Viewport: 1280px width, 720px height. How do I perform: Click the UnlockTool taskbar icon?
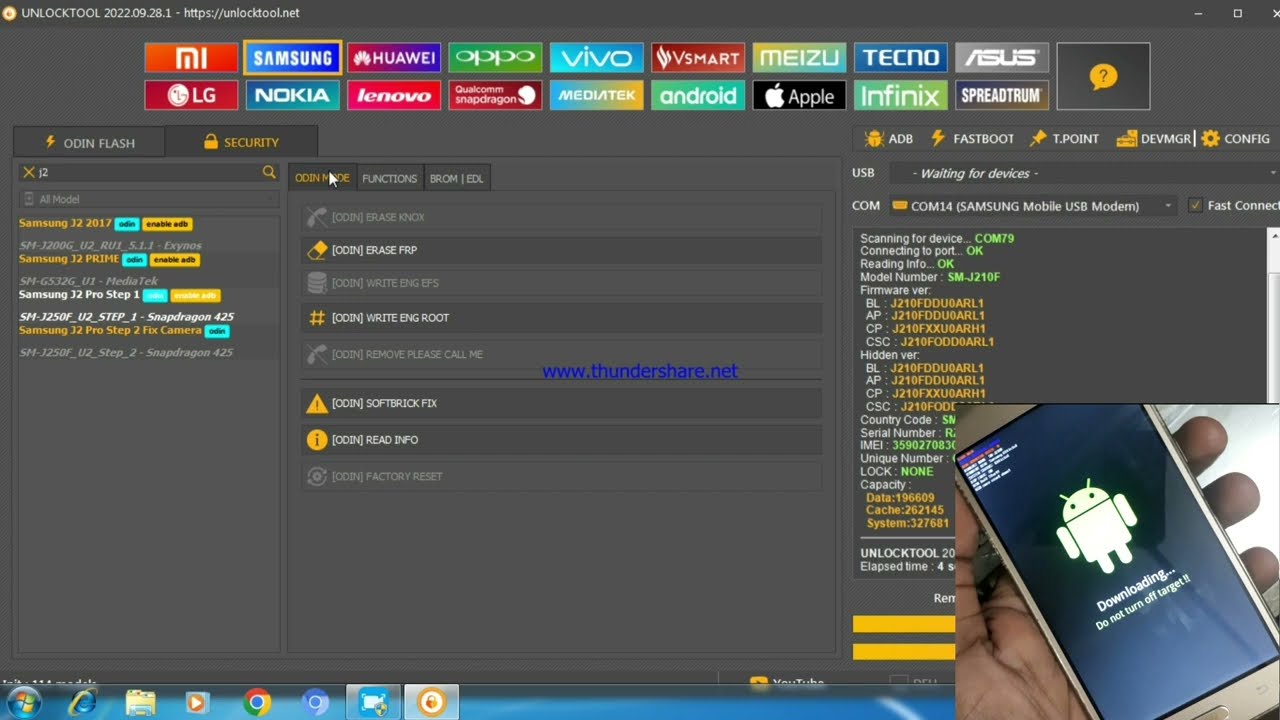(x=431, y=703)
